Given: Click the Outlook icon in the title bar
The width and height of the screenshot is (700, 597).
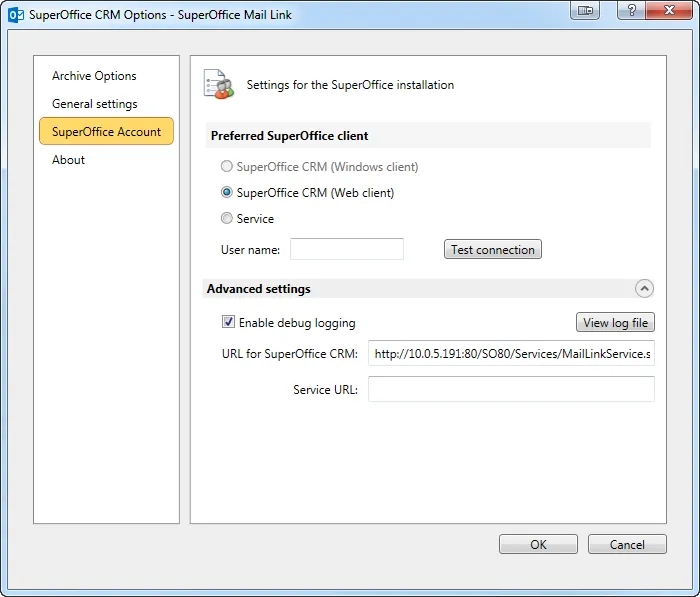Looking at the screenshot, I should [16, 15].
